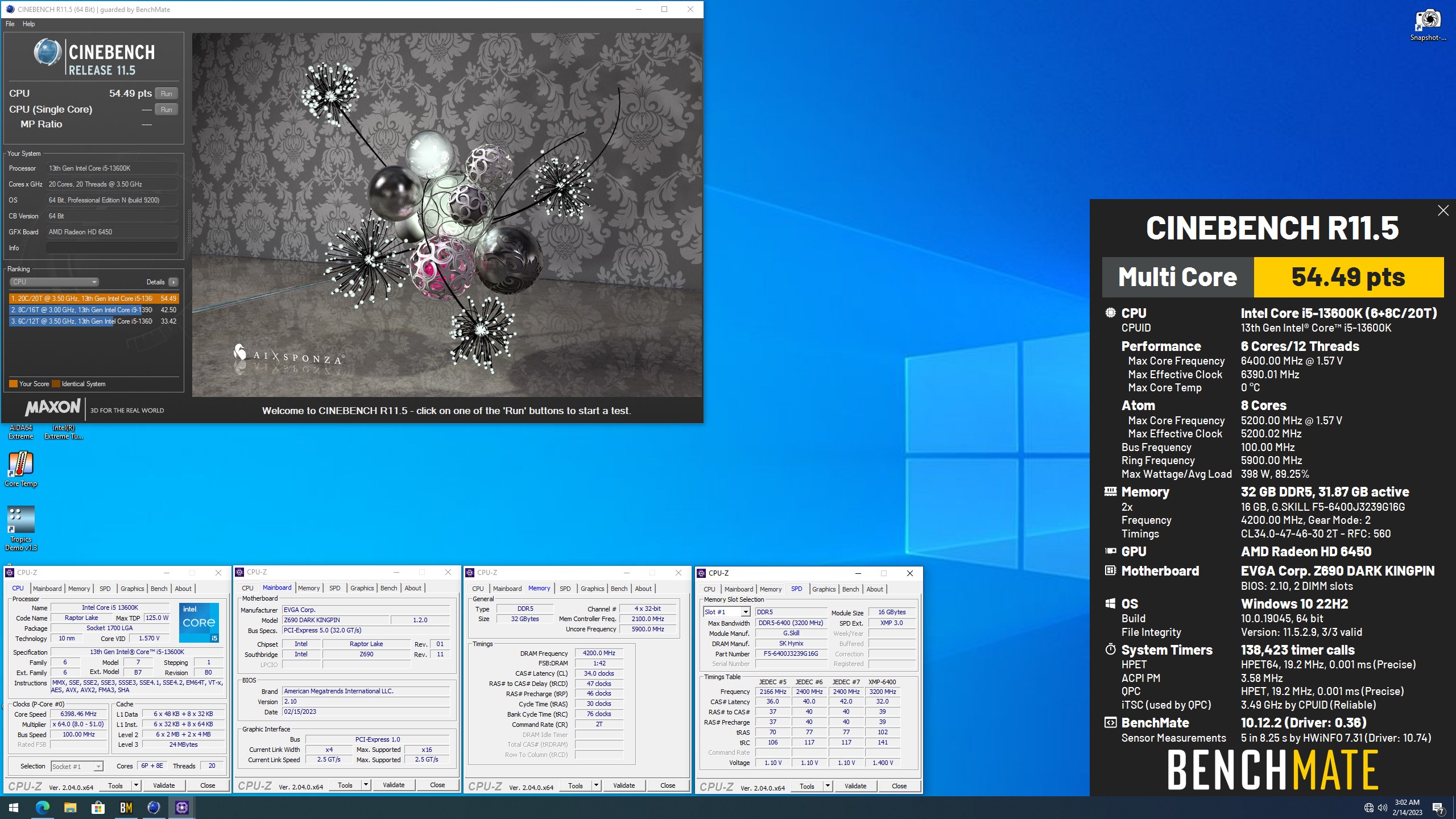The height and width of the screenshot is (819, 1456).
Task: Open Cinebench File menu
Action: point(10,24)
